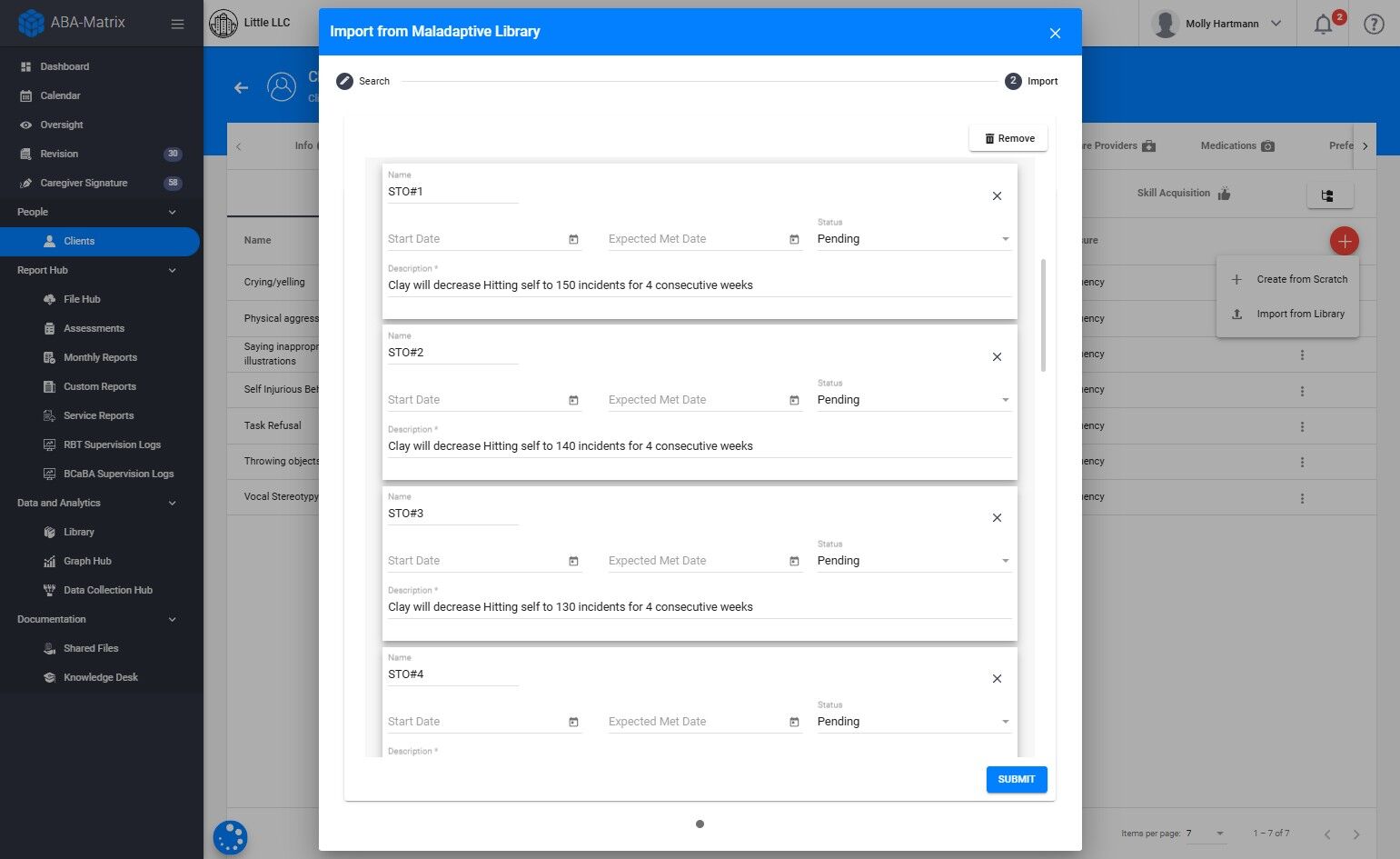Open the Molly Hartmann user menu
Screen dimensions: 1400x859
(1216, 24)
